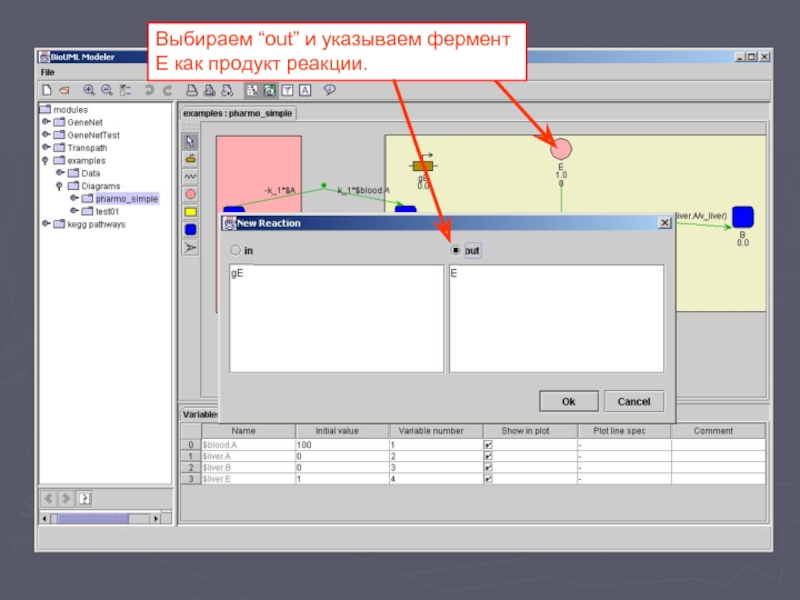Click the Cancel button
This screenshot has width=800, height=600.
[634, 402]
